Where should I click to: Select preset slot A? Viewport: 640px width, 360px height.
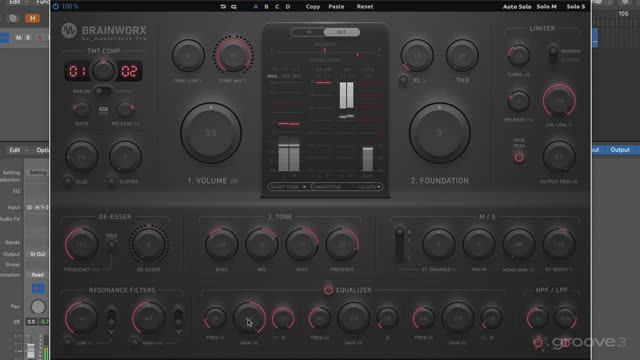(256, 7)
